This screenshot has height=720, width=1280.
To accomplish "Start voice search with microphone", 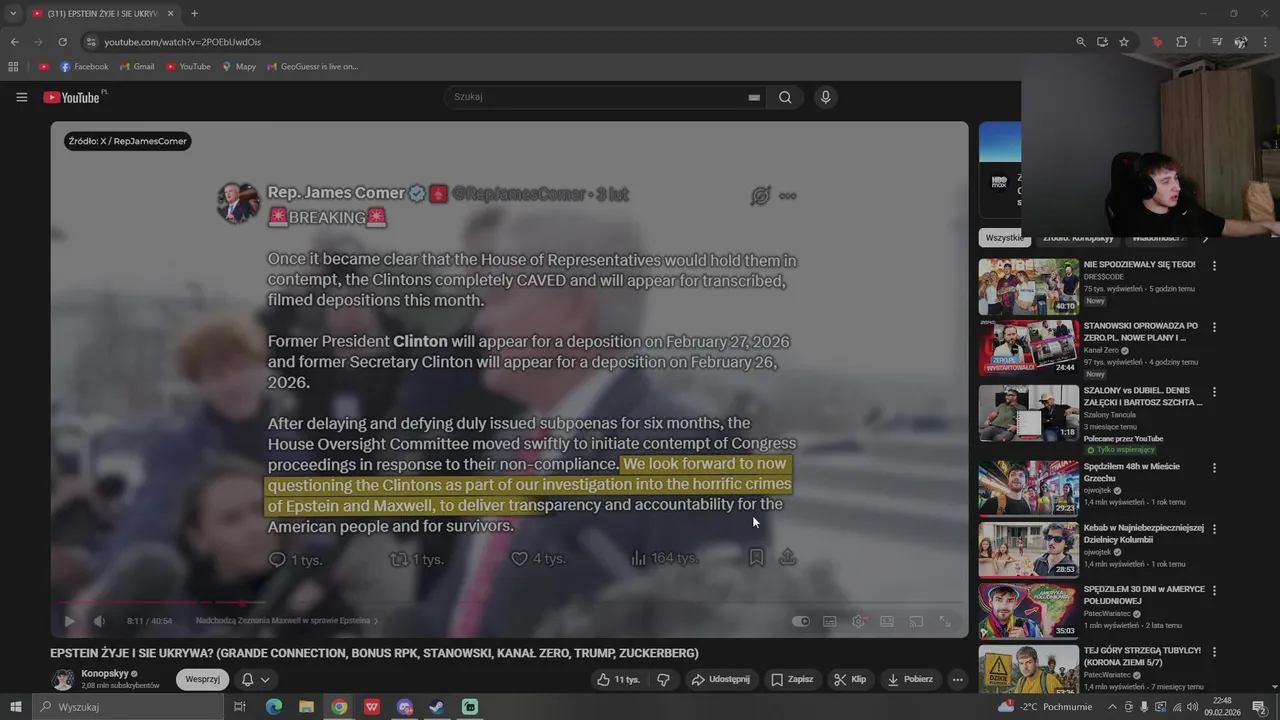I will (825, 97).
